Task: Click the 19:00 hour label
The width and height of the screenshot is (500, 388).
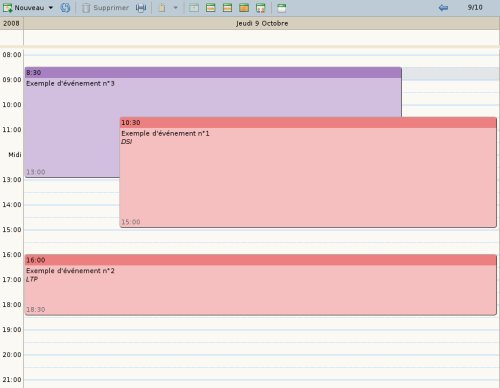Action: click(12, 330)
